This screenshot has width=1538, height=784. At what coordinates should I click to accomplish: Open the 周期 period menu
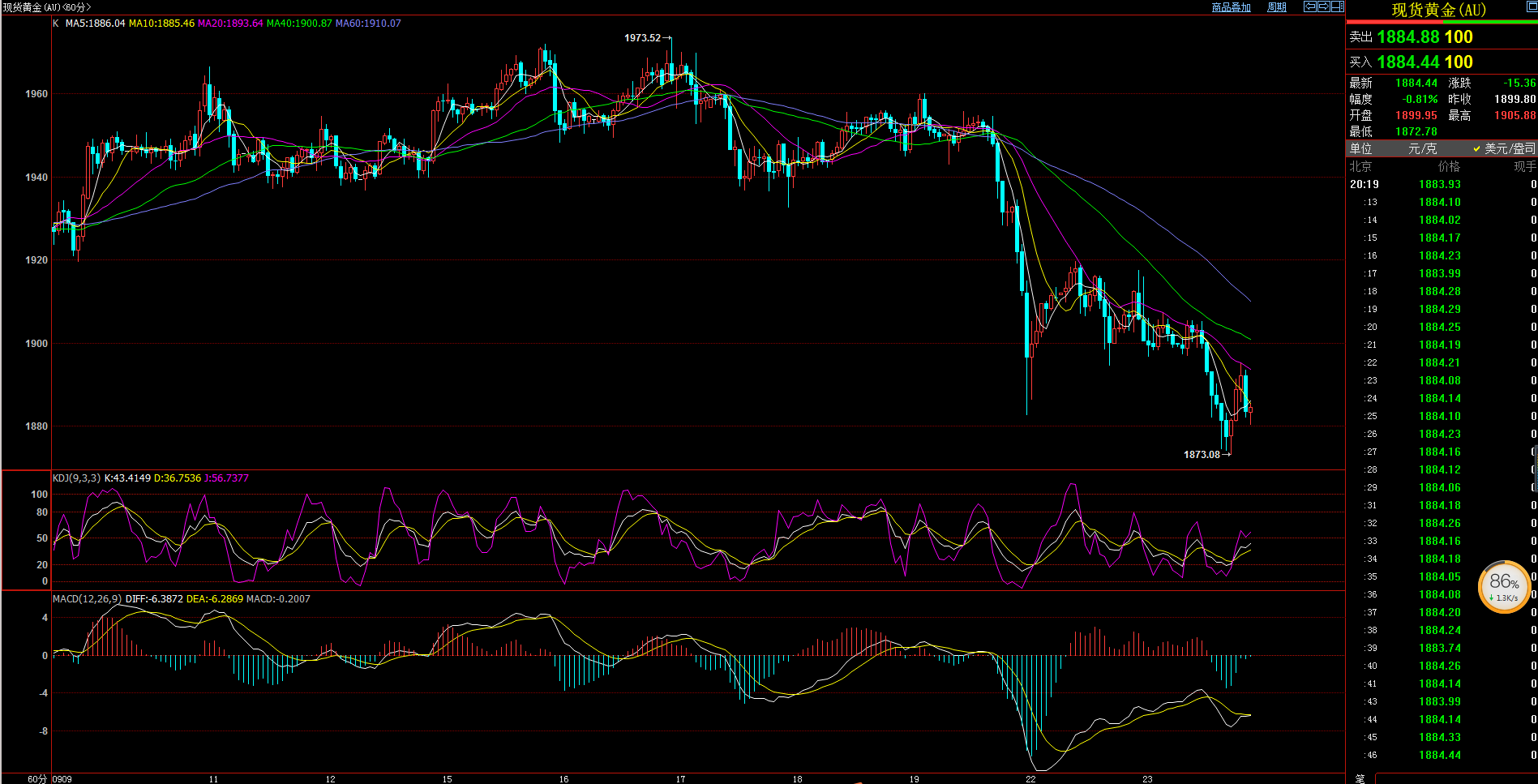pyautogui.click(x=1277, y=7)
